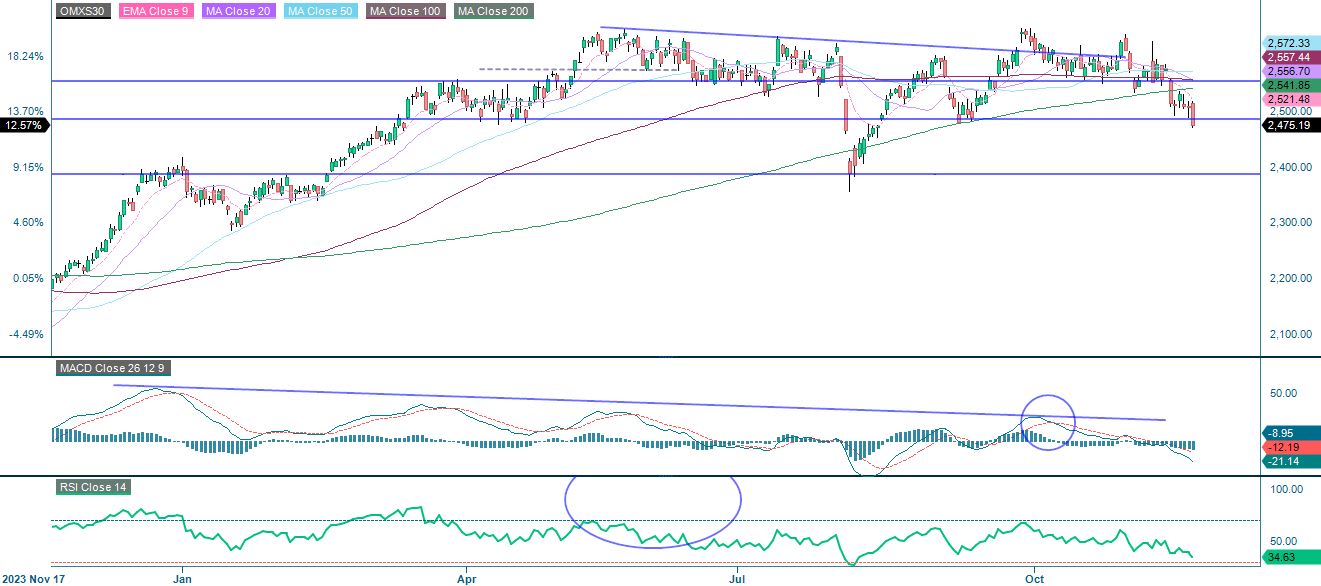Open the MACD Close 26 12 9 label

(114, 368)
